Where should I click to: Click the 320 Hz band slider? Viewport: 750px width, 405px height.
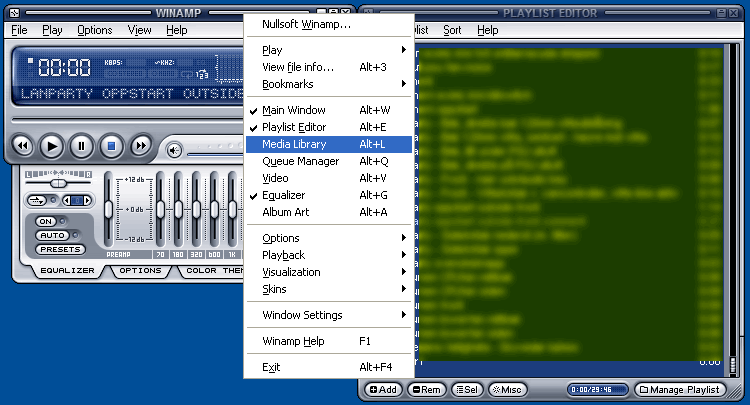pyautogui.click(x=196, y=209)
